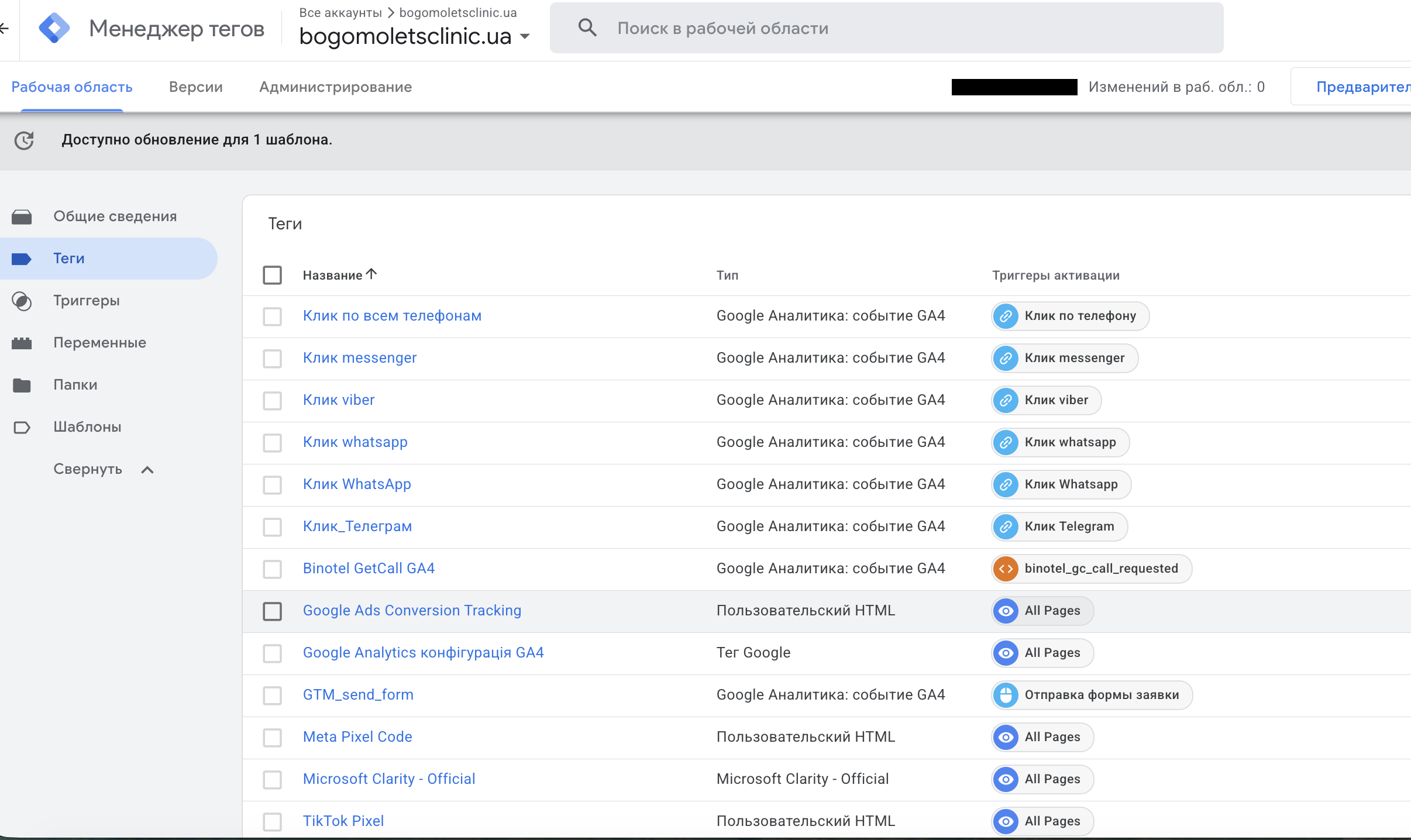Focus the Поиск в рабочей области field
This screenshot has height=840, width=1411.
click(886, 28)
